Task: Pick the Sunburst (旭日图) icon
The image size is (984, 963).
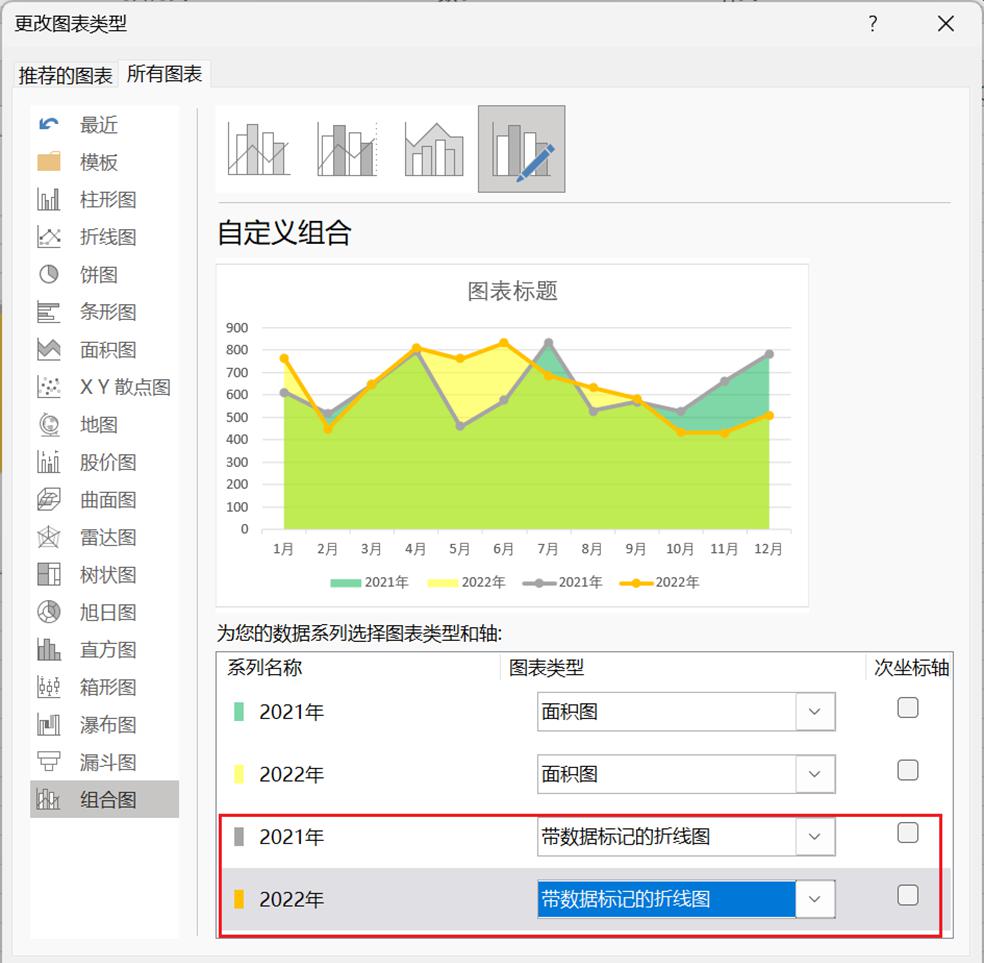Action: (49, 612)
